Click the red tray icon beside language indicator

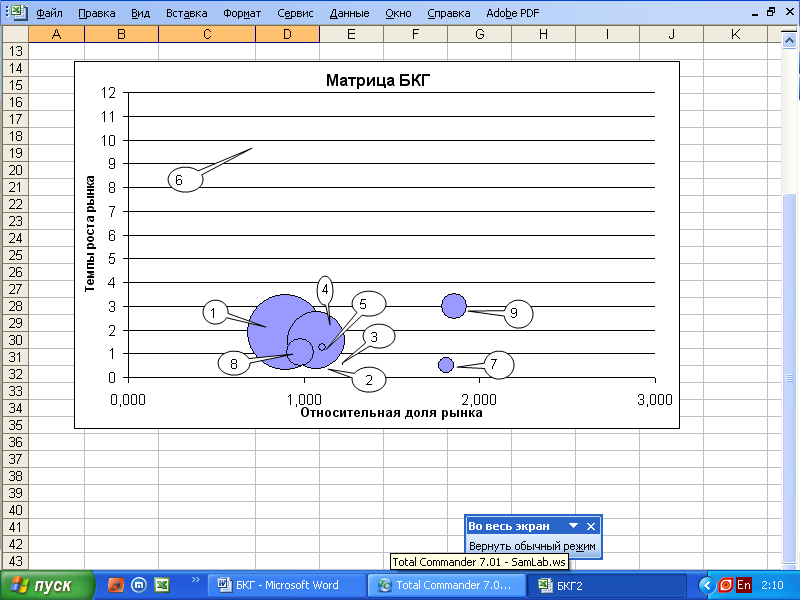726,585
